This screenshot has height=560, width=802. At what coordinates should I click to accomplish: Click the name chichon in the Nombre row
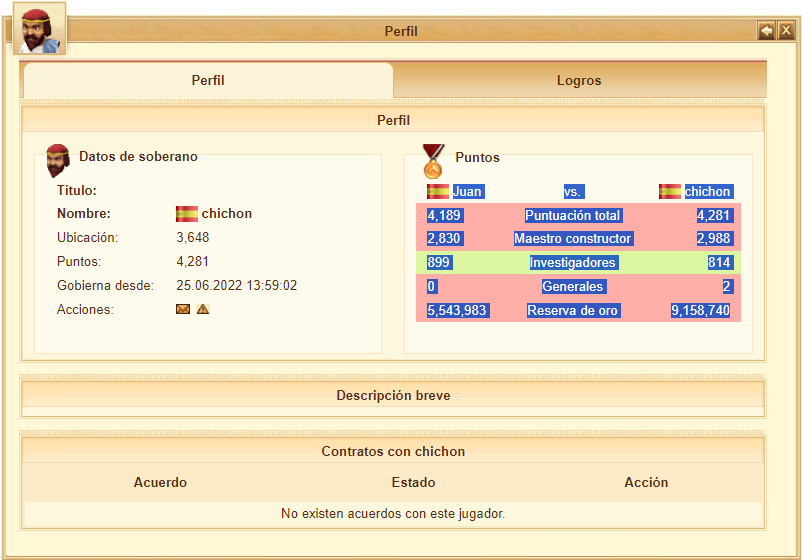pyautogui.click(x=227, y=214)
